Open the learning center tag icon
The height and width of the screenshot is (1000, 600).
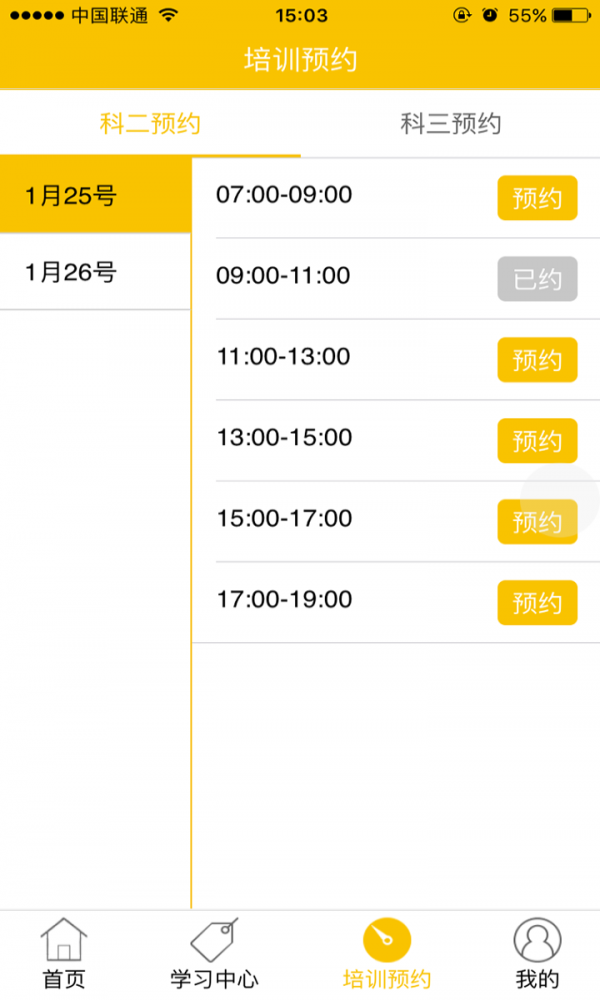click(214, 940)
